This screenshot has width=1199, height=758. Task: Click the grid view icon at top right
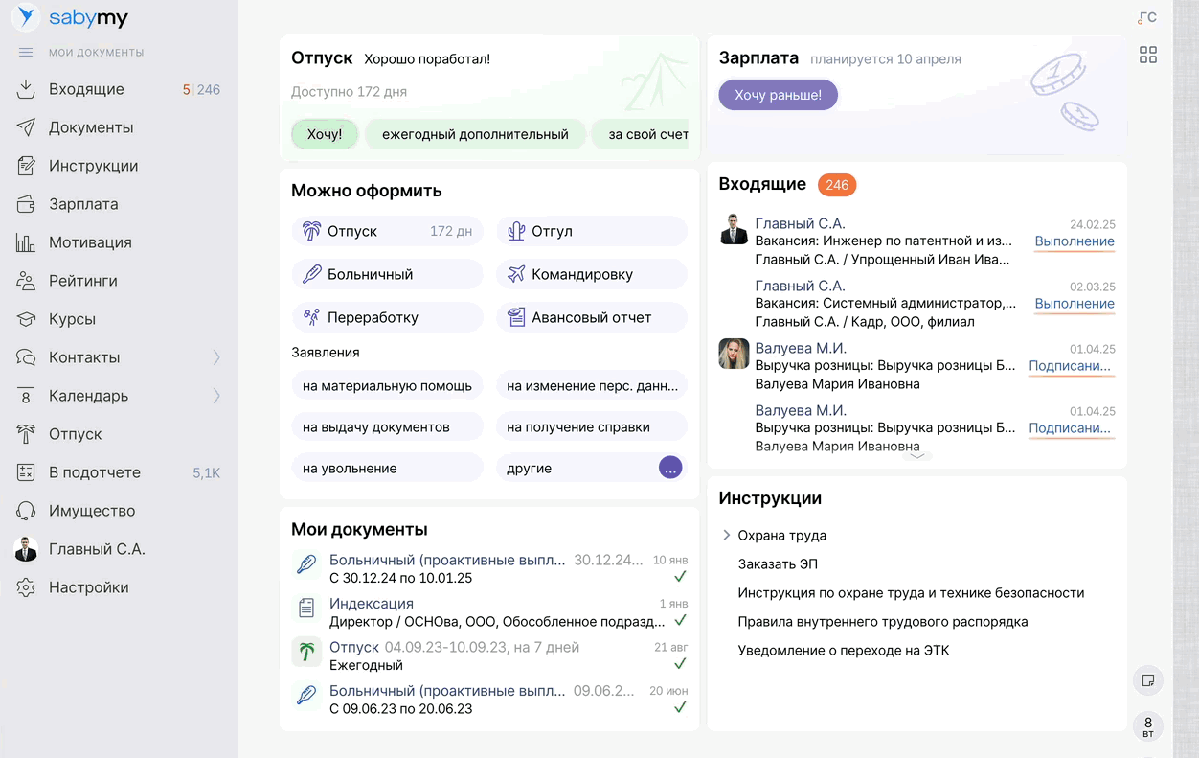(x=1148, y=55)
